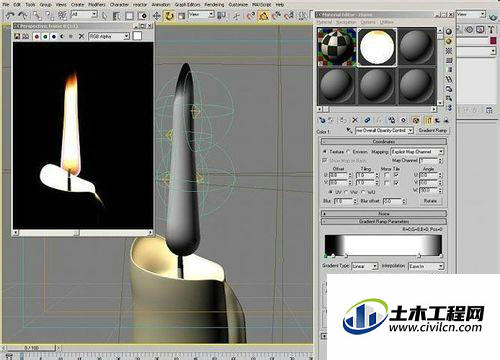Click the Rotate button in Coordinates
500x360 pixels.
tap(430, 201)
